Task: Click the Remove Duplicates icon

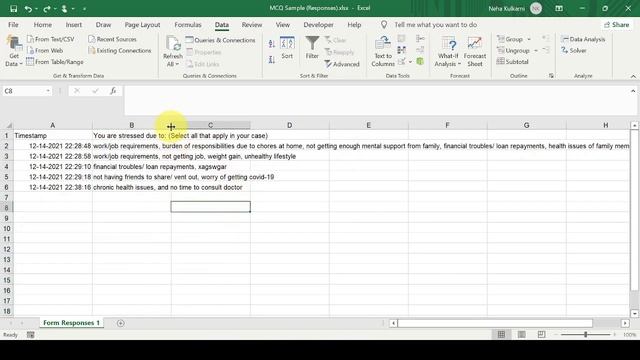Action: 402,50
